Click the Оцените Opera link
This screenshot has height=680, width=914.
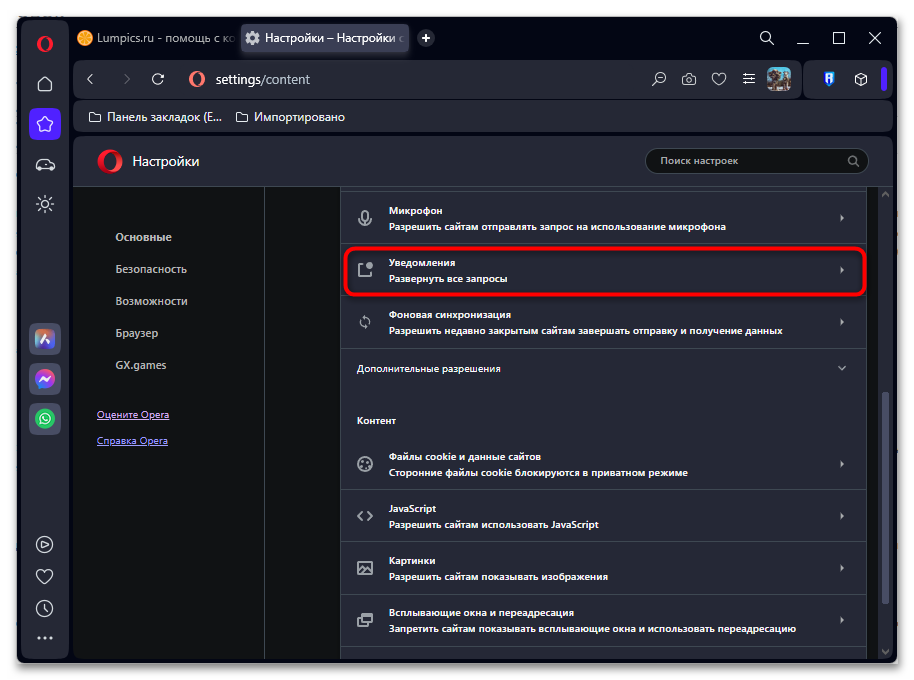133,415
